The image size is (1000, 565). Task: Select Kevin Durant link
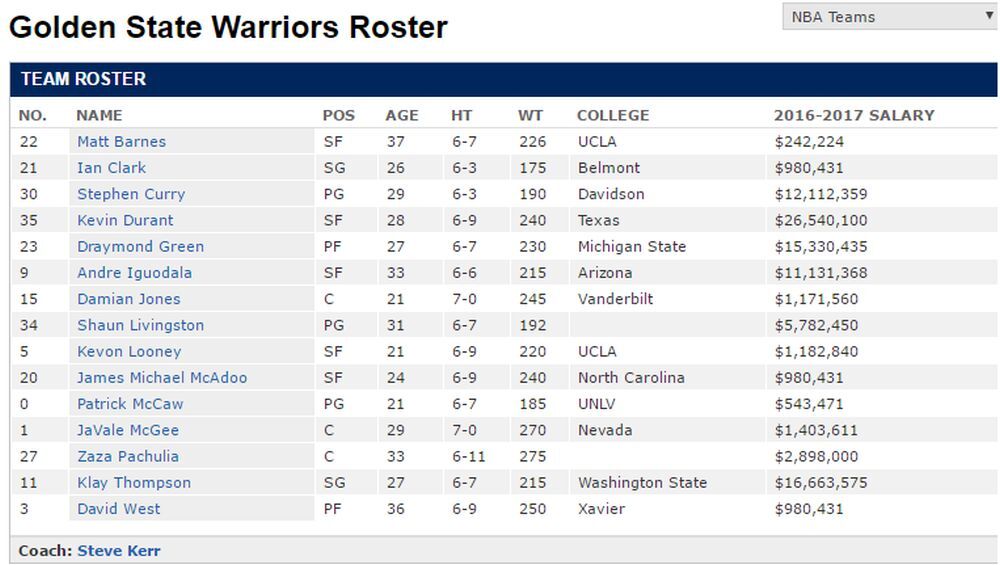coord(125,220)
